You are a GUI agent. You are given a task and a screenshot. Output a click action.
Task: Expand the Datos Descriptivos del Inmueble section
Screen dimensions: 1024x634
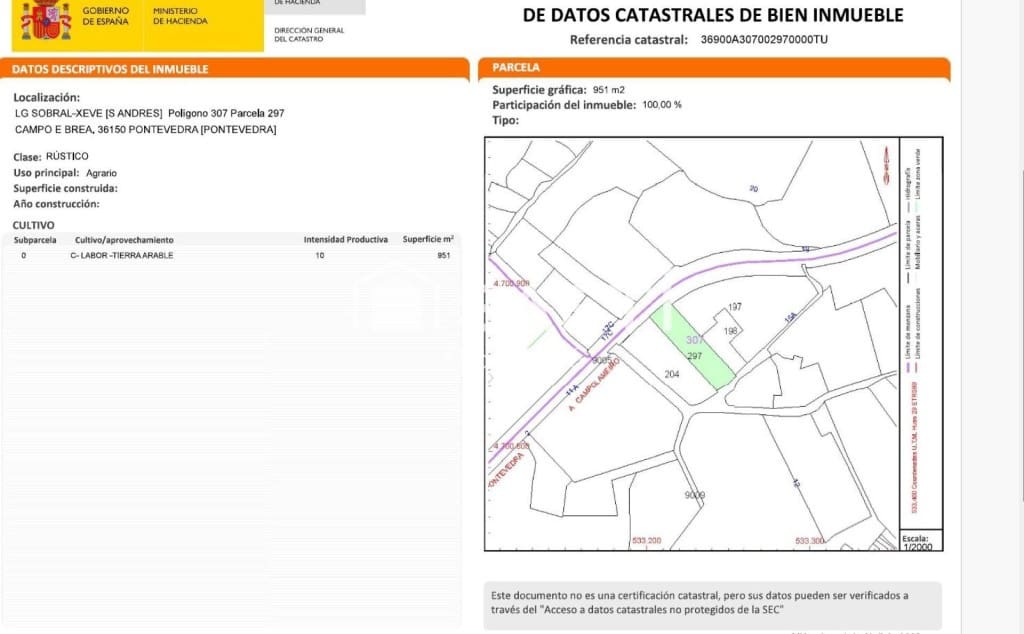[x=110, y=68]
